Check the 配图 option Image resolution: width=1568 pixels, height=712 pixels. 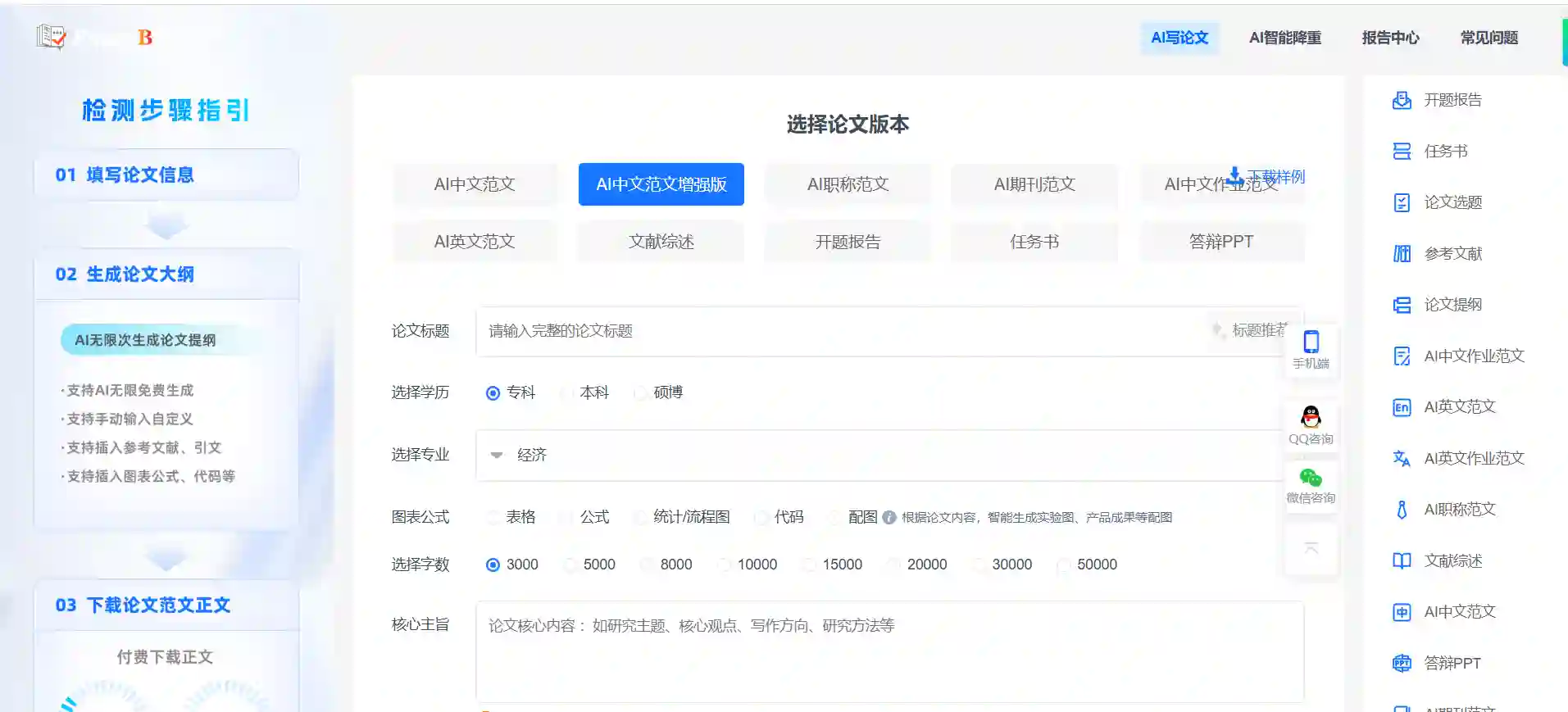click(835, 517)
